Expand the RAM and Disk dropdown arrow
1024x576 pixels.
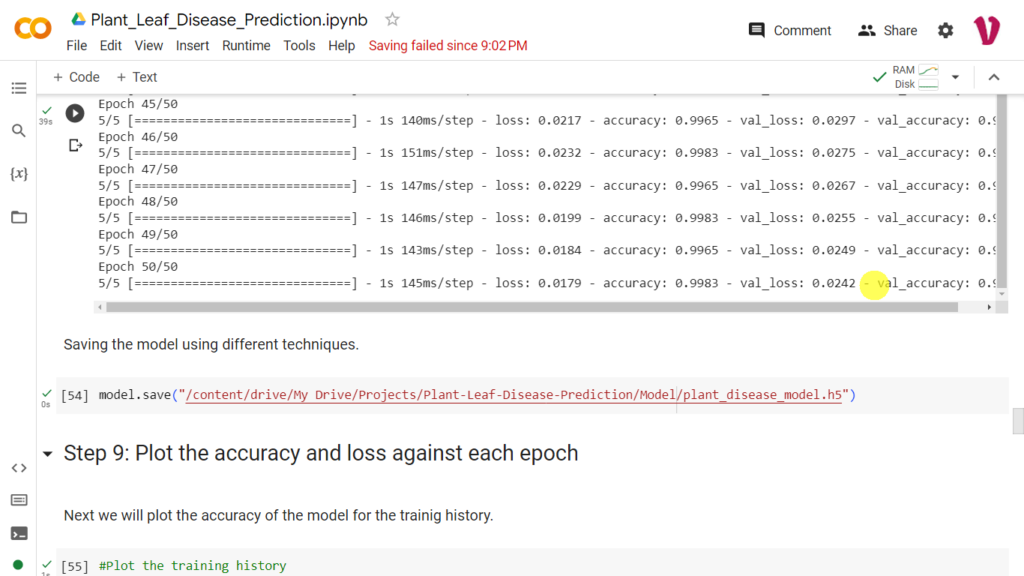coord(955,77)
